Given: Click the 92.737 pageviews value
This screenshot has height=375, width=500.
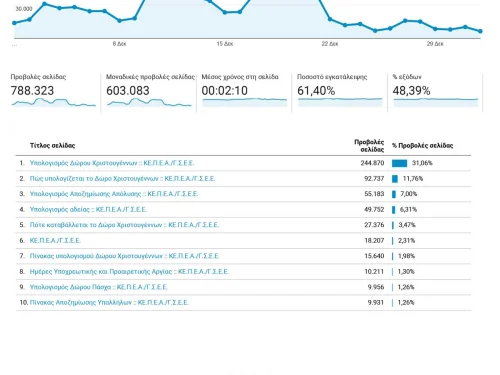Looking at the screenshot, I should [x=374, y=179].
